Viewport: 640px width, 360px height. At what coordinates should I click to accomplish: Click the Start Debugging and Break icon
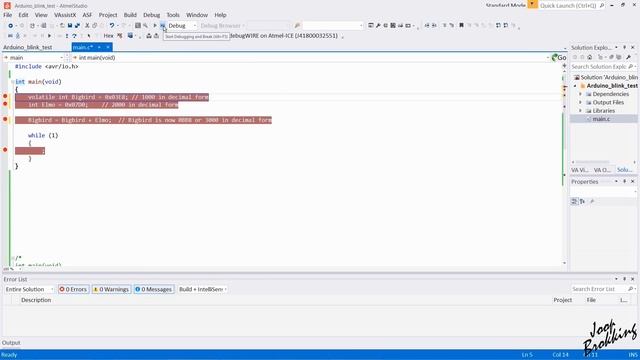coord(162,25)
